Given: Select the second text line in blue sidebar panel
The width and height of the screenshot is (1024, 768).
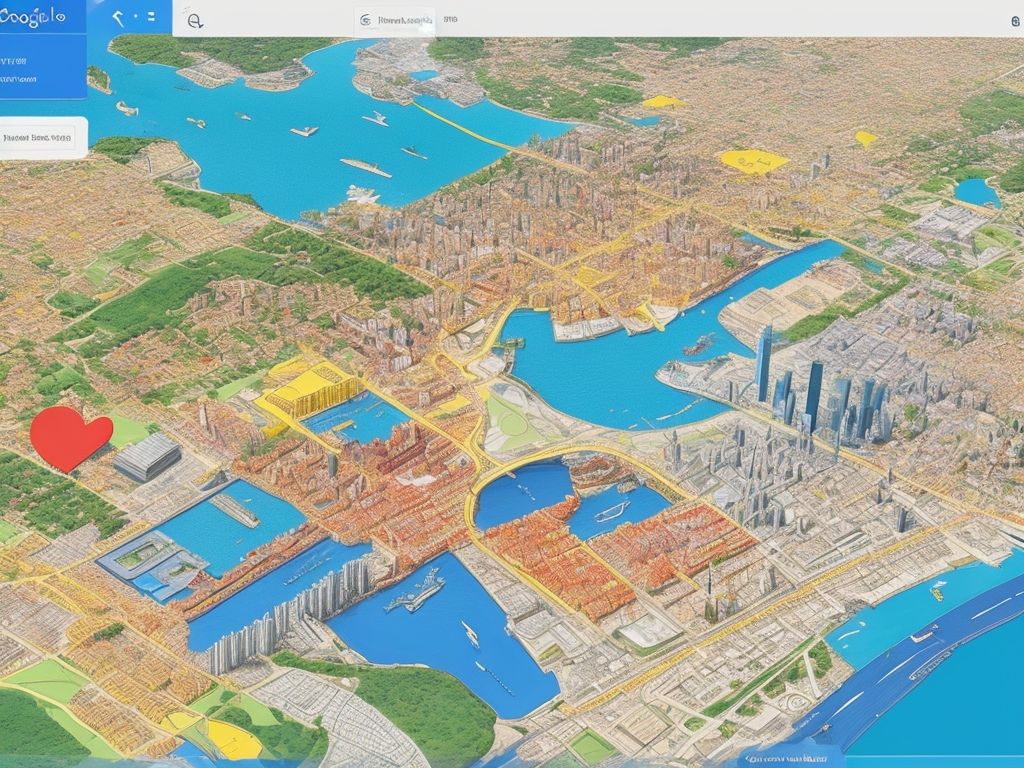Looking at the screenshot, I should 18,80.
